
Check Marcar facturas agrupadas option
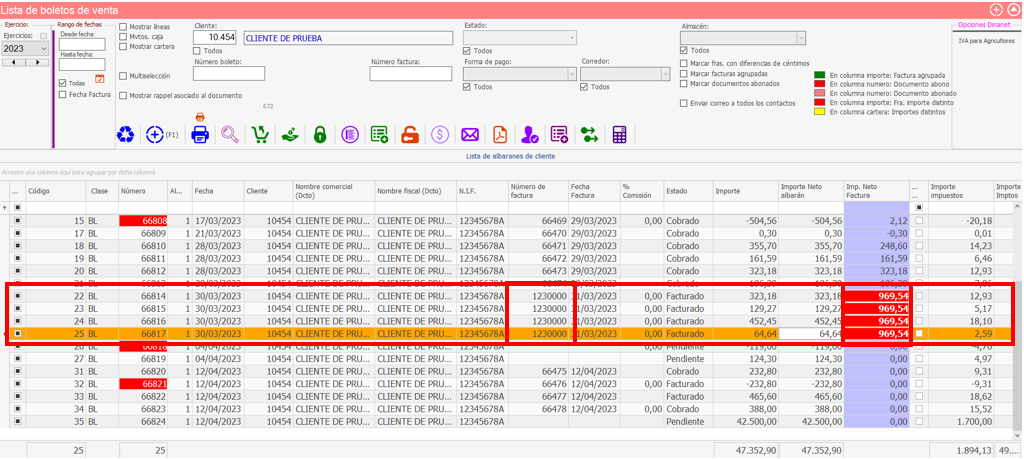click(683, 73)
